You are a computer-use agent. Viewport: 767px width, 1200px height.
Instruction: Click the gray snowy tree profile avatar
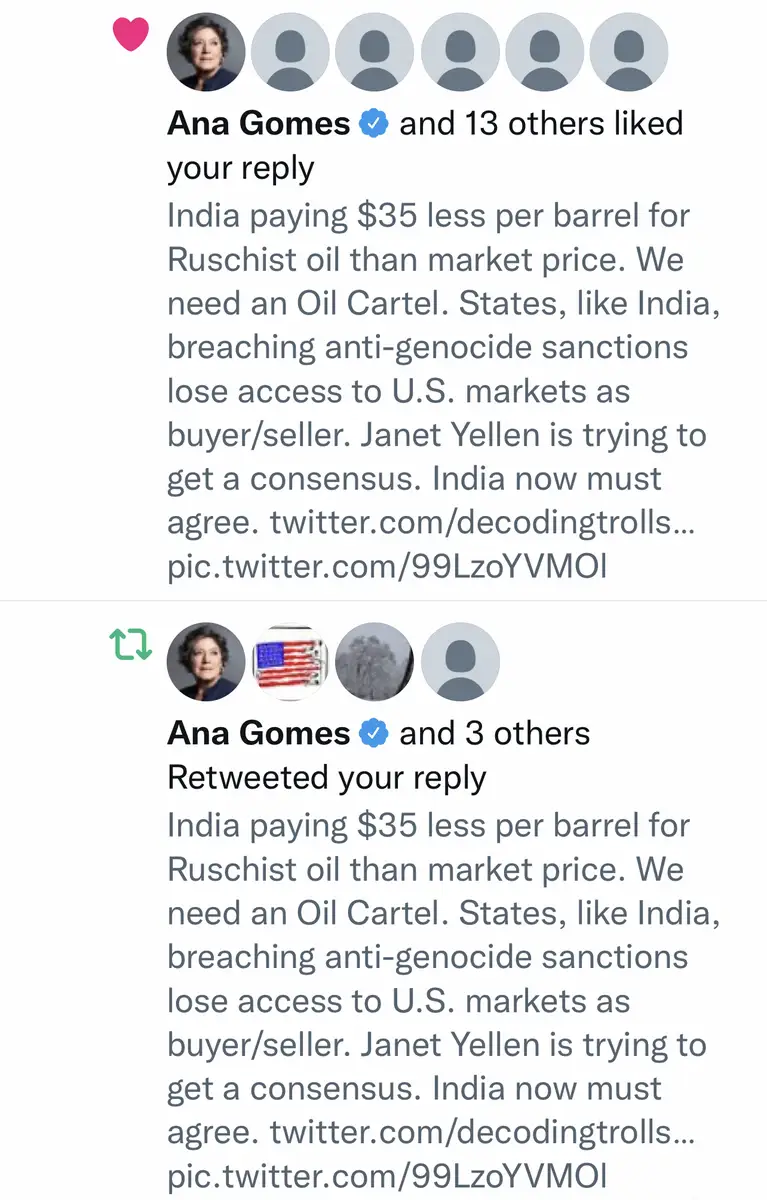pyautogui.click(x=374, y=662)
